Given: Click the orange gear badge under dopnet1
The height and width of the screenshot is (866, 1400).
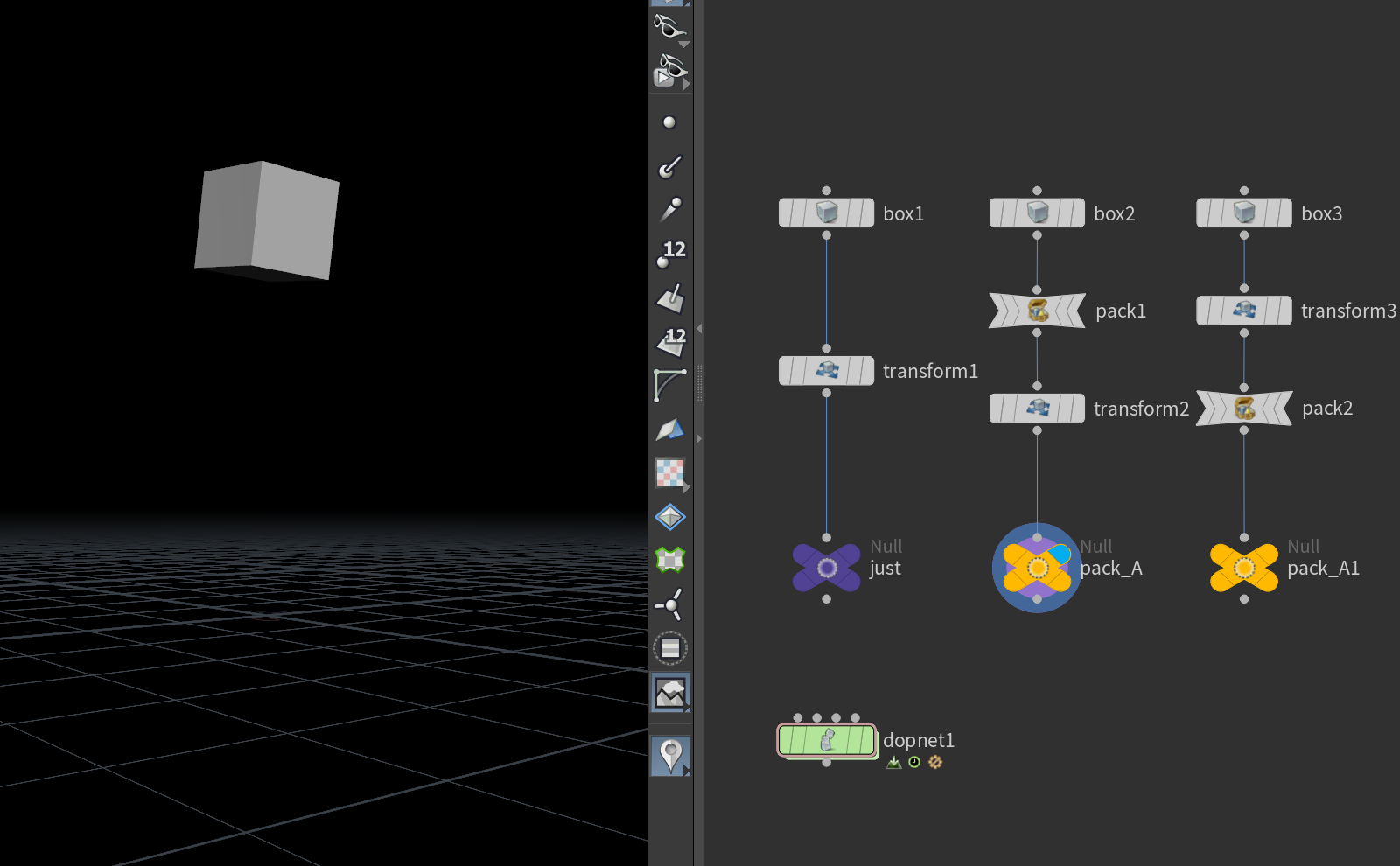Looking at the screenshot, I should tap(935, 763).
